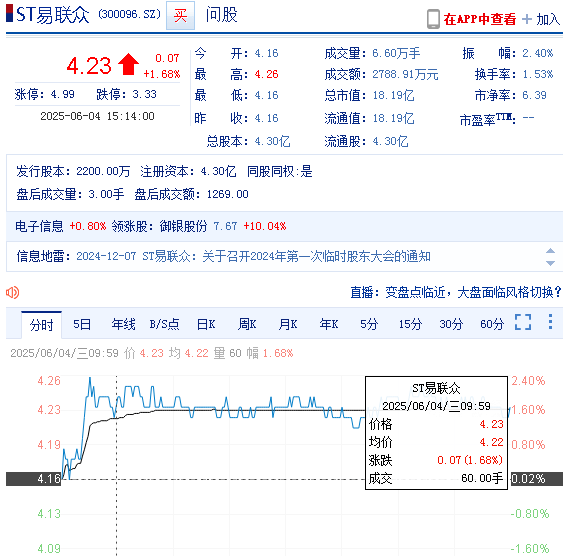Click the red 买 buy button
Viewport: 563px width, 556px height.
pyautogui.click(x=180, y=15)
